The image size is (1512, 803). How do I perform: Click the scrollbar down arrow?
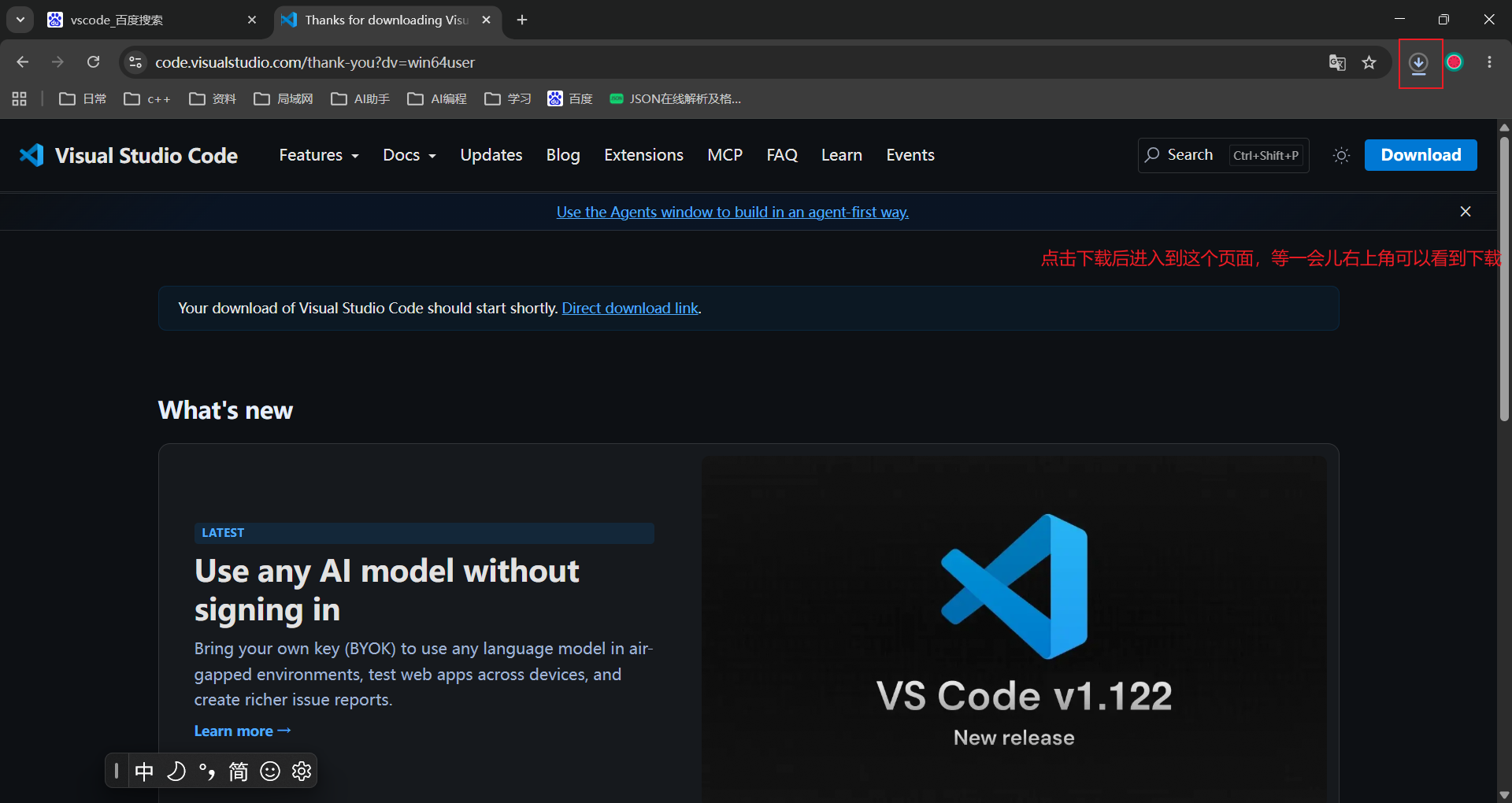coord(1504,795)
